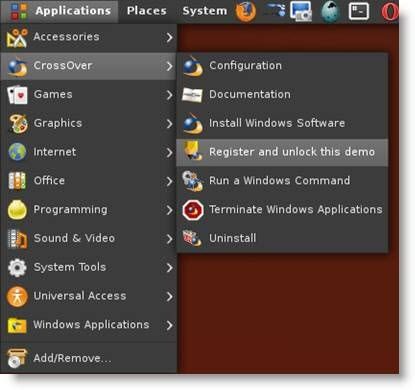Click the Internet globe icon
Image resolution: width=415 pixels, height=390 pixels.
(x=17, y=152)
